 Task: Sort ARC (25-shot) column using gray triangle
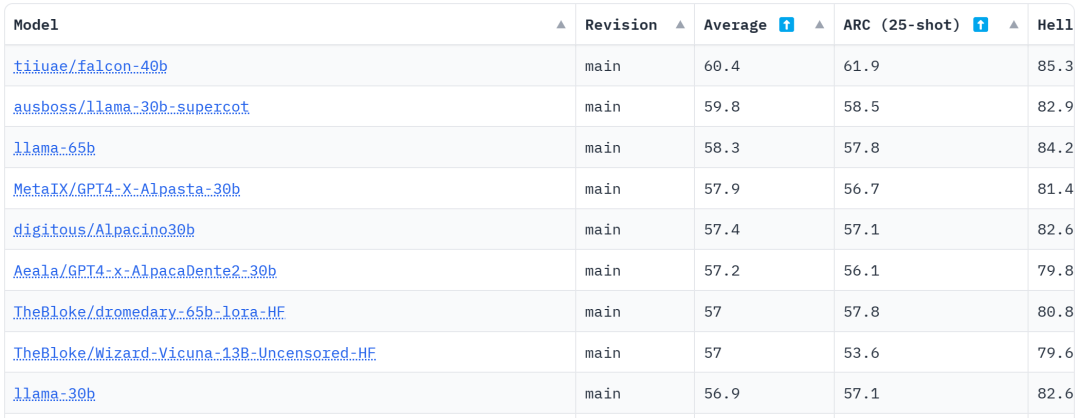(1014, 25)
